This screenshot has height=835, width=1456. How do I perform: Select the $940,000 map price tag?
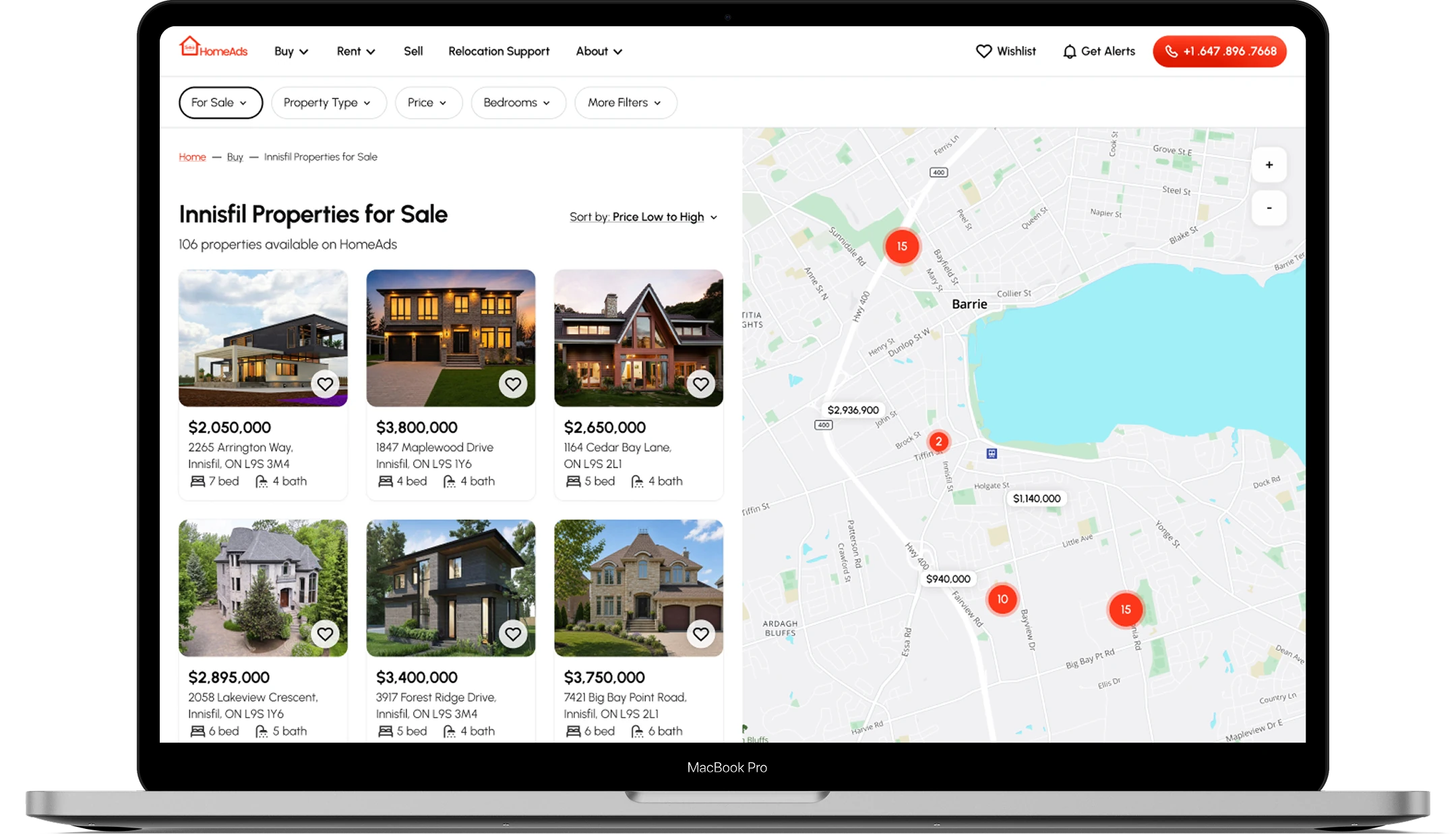[x=948, y=579]
